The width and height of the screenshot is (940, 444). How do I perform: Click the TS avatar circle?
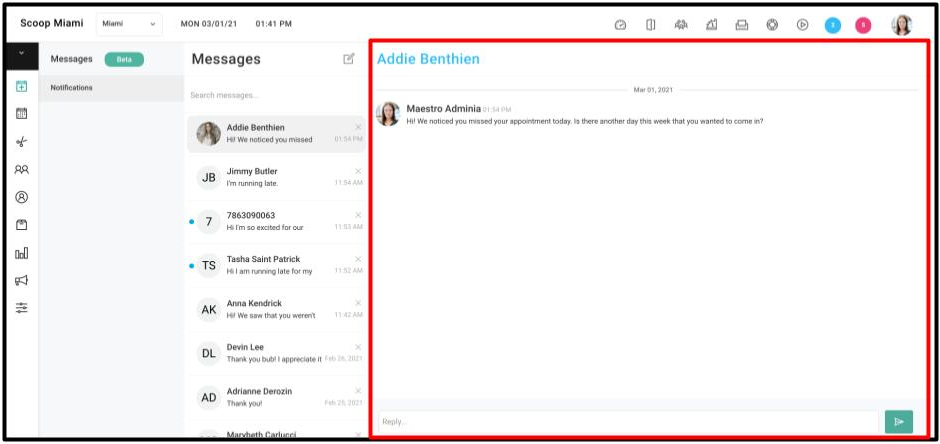(x=209, y=265)
